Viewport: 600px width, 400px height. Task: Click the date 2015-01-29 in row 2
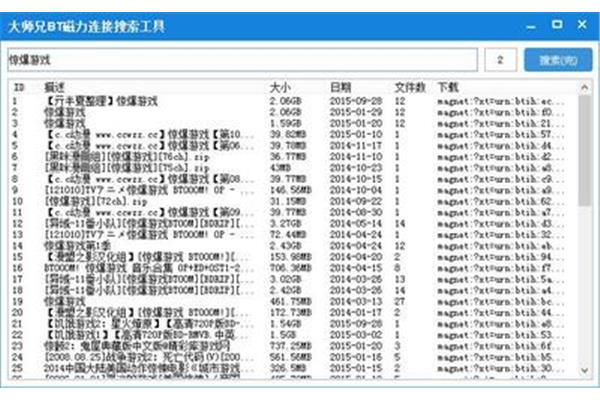coord(356,112)
